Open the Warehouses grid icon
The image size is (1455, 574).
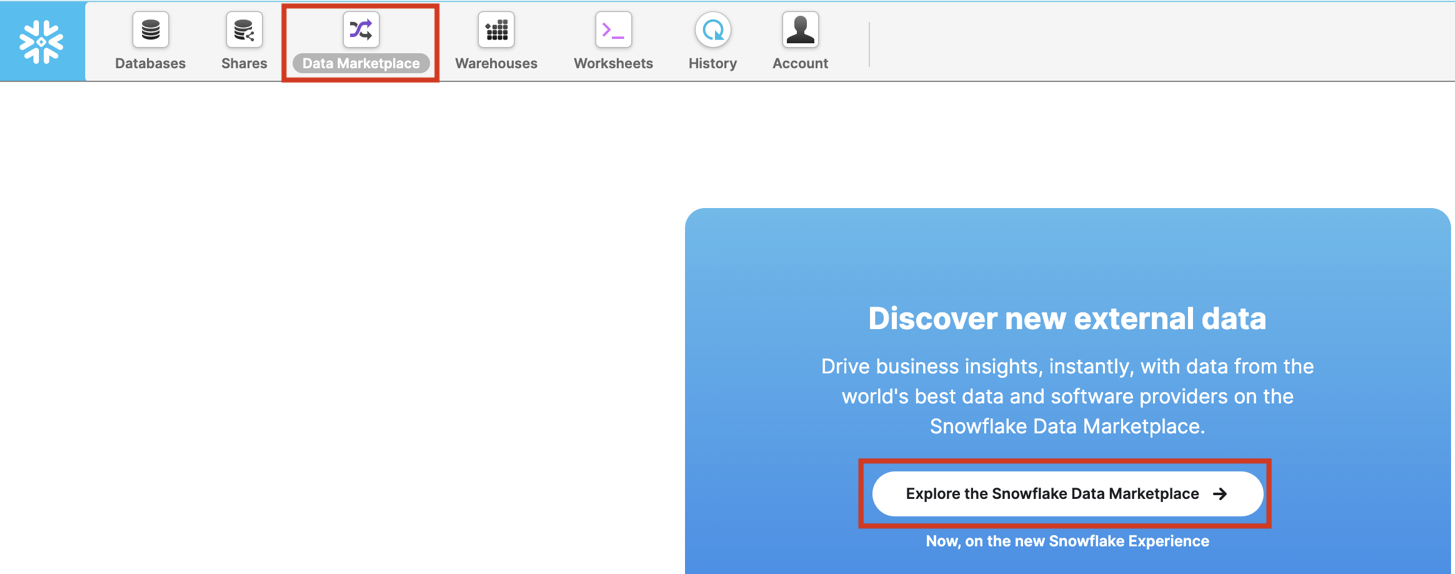click(x=496, y=30)
